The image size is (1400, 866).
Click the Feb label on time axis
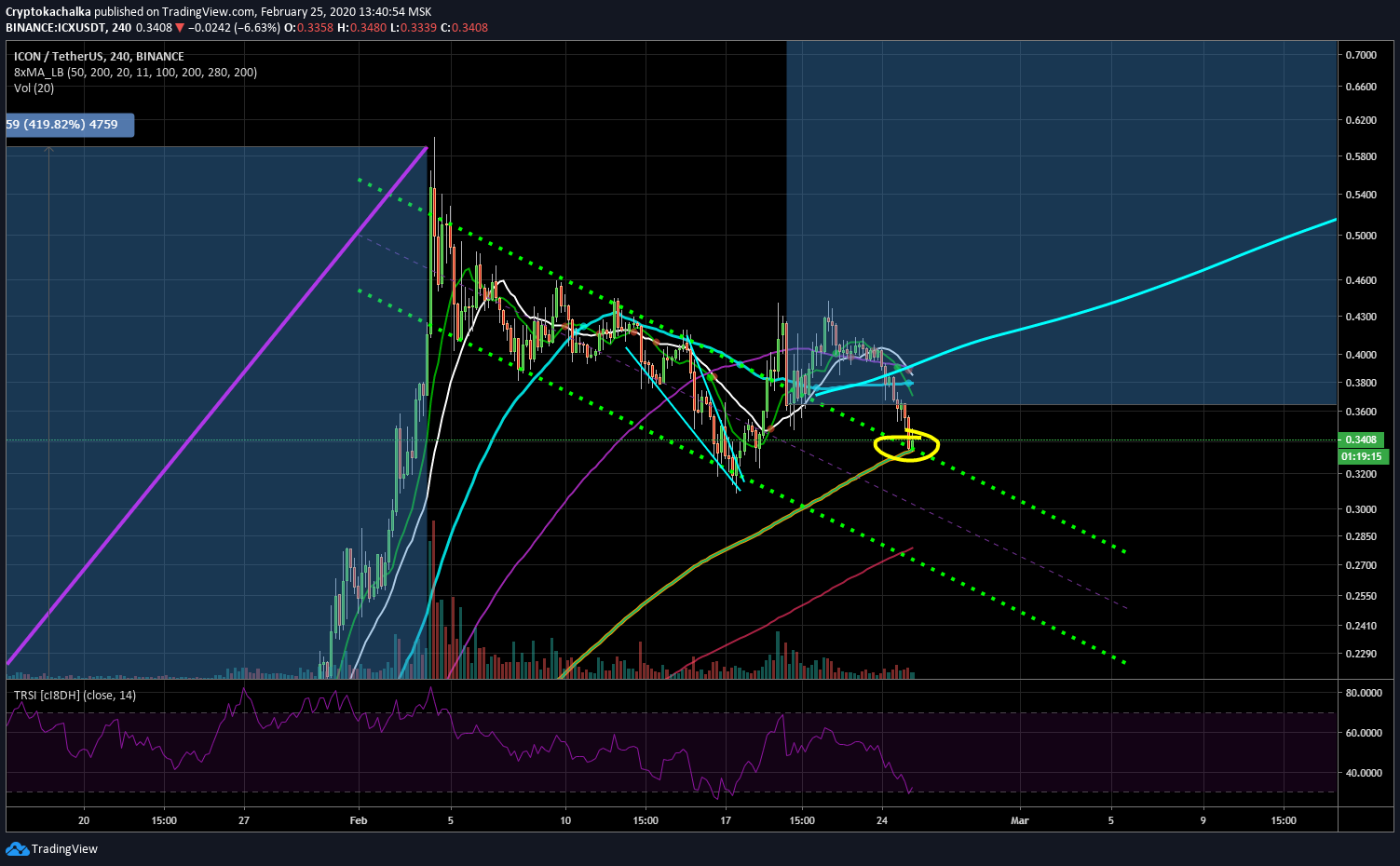359,820
